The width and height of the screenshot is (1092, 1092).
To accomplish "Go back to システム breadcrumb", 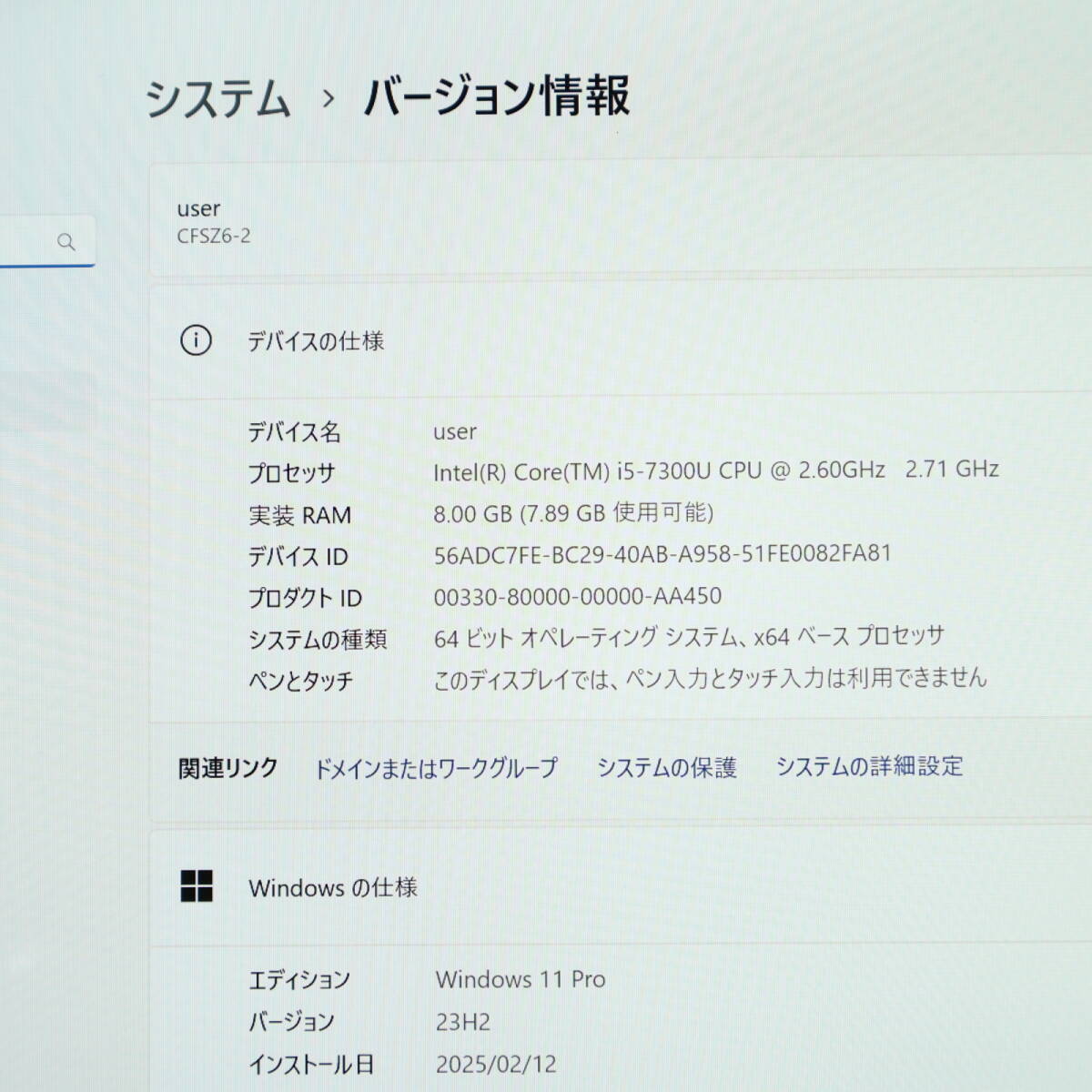I will click(x=218, y=99).
